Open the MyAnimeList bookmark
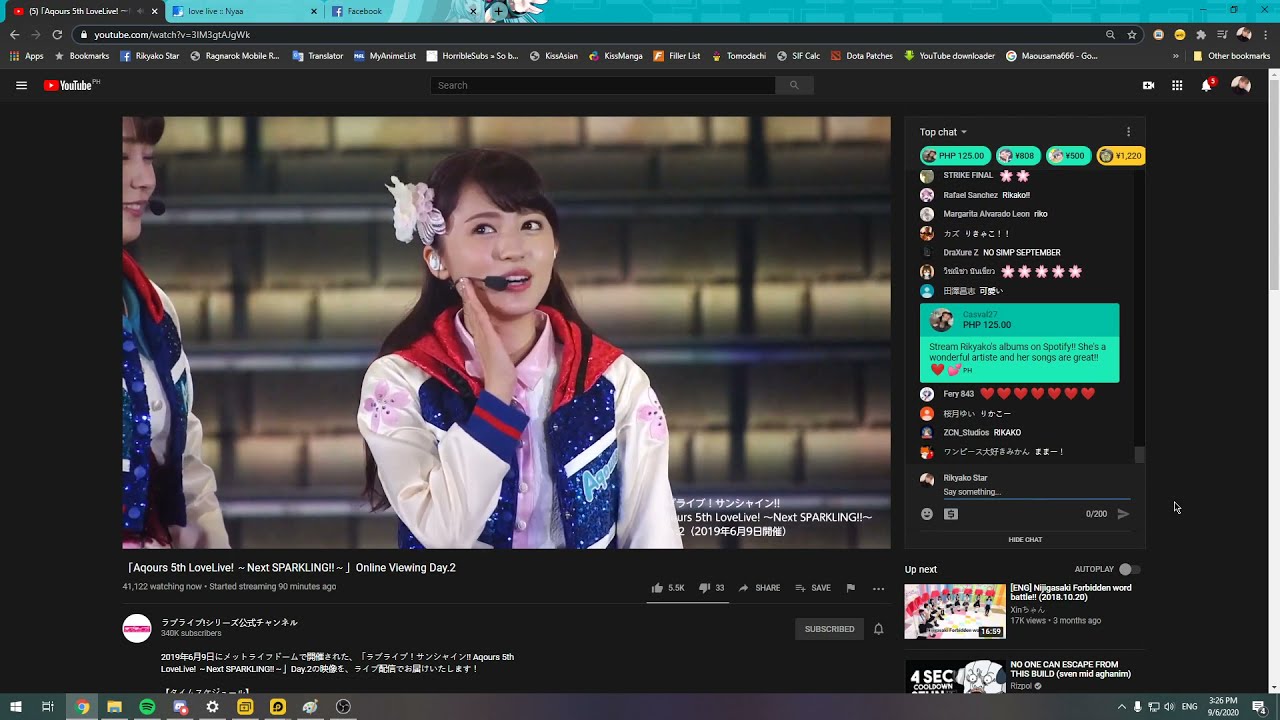1280x720 pixels. (x=384, y=56)
